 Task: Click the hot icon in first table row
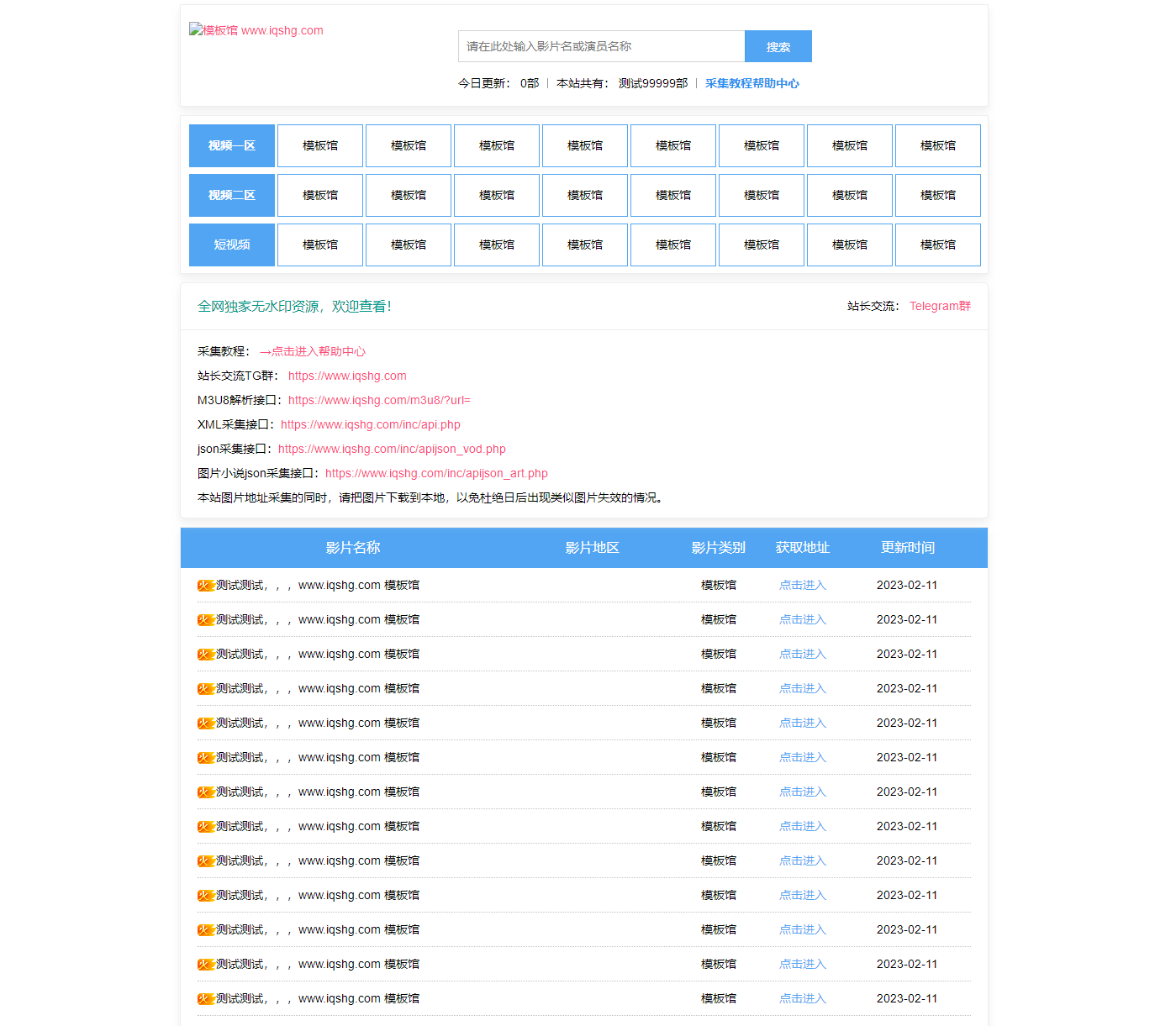206,586
